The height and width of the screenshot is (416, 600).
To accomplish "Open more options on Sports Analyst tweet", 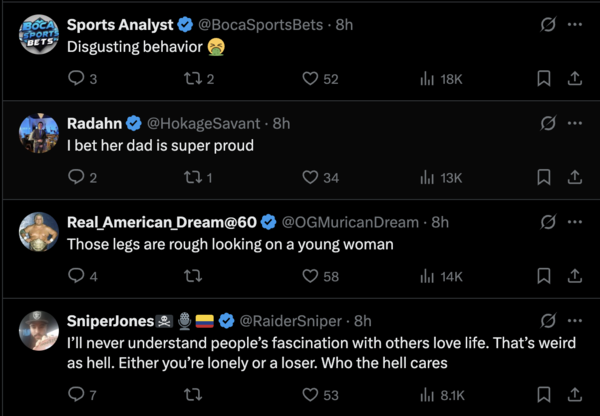I will [575, 24].
